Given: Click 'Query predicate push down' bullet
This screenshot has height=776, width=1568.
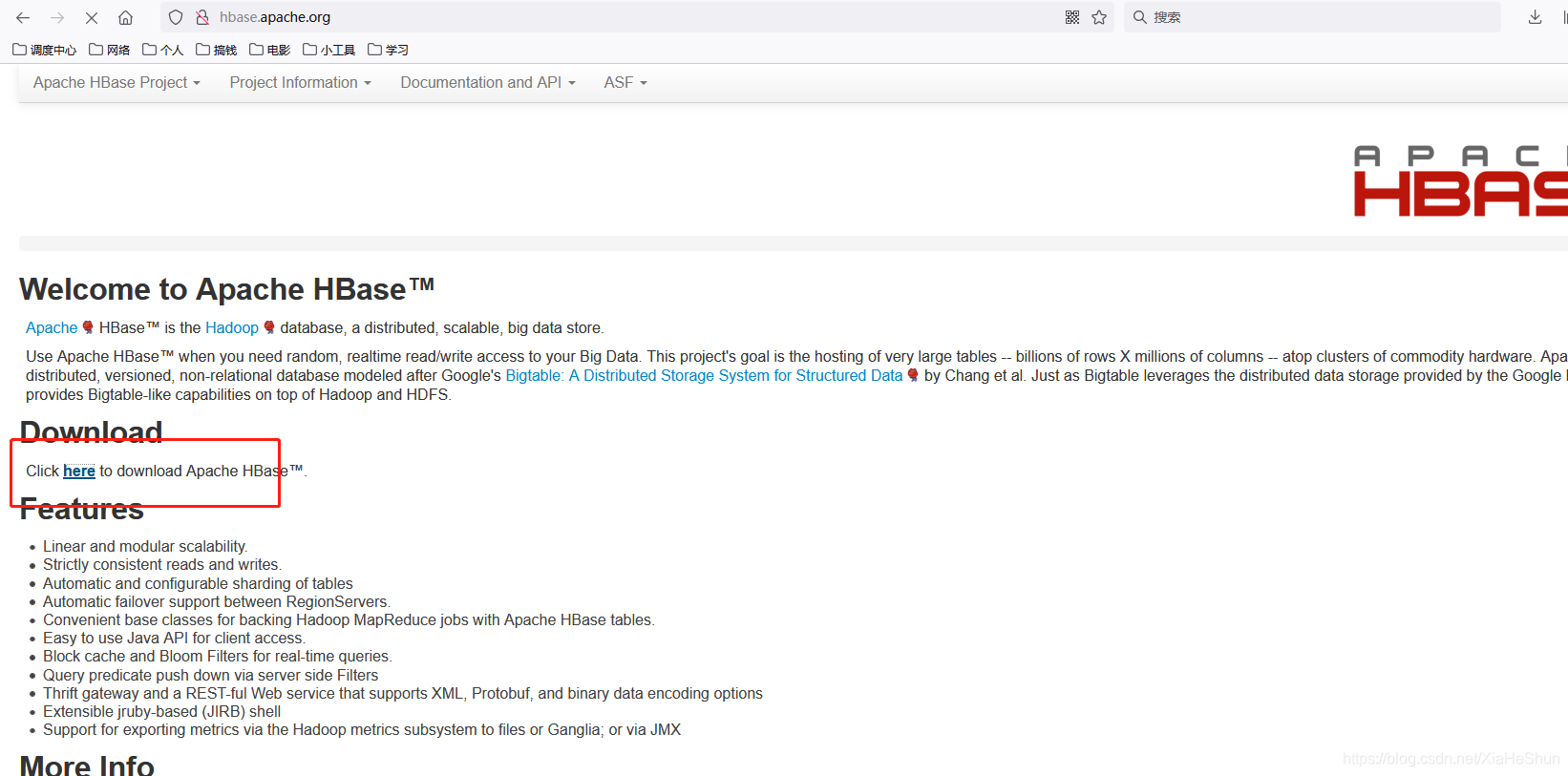Looking at the screenshot, I should (x=210, y=675).
